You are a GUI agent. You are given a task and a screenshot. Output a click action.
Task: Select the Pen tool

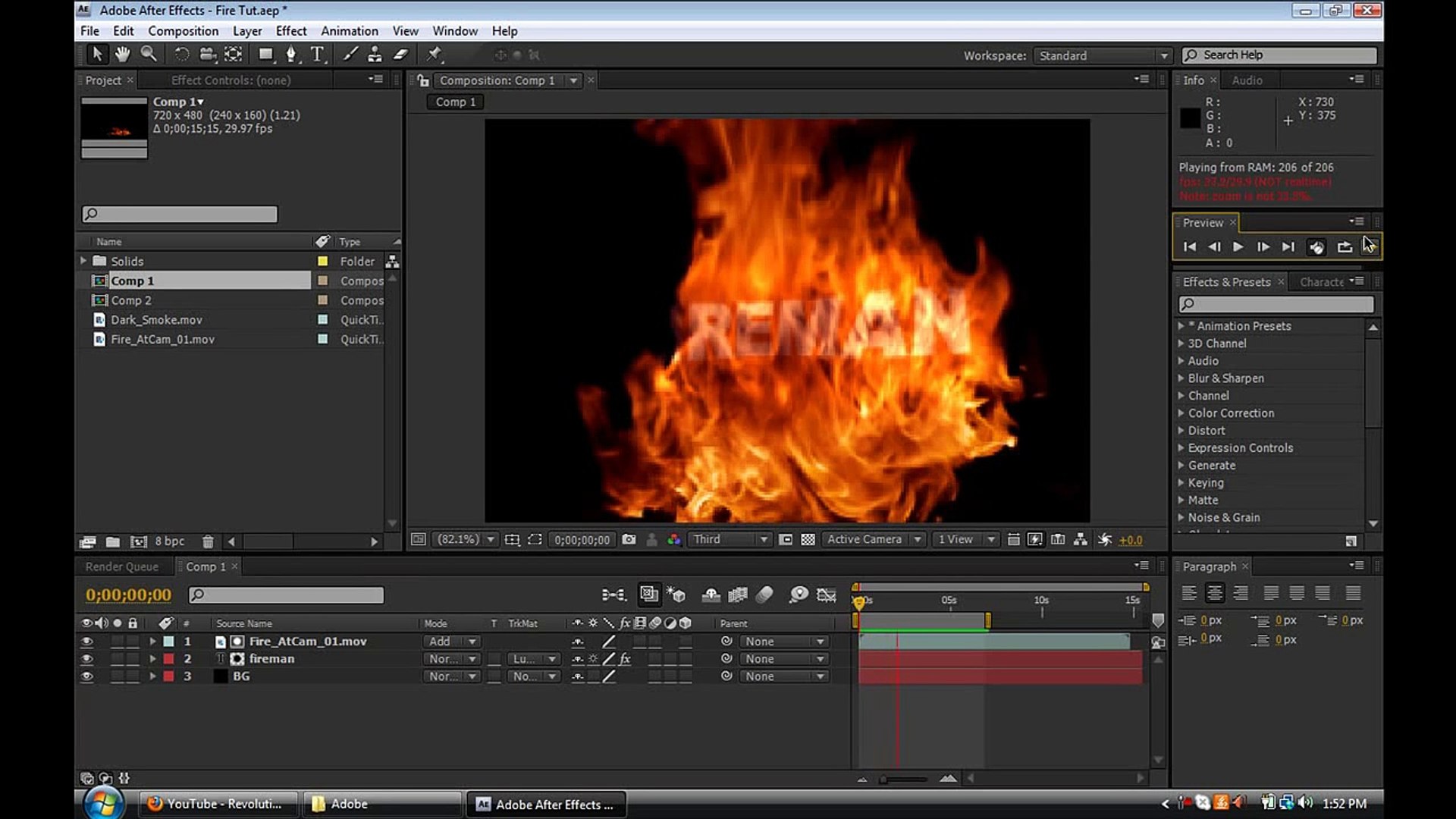(291, 55)
